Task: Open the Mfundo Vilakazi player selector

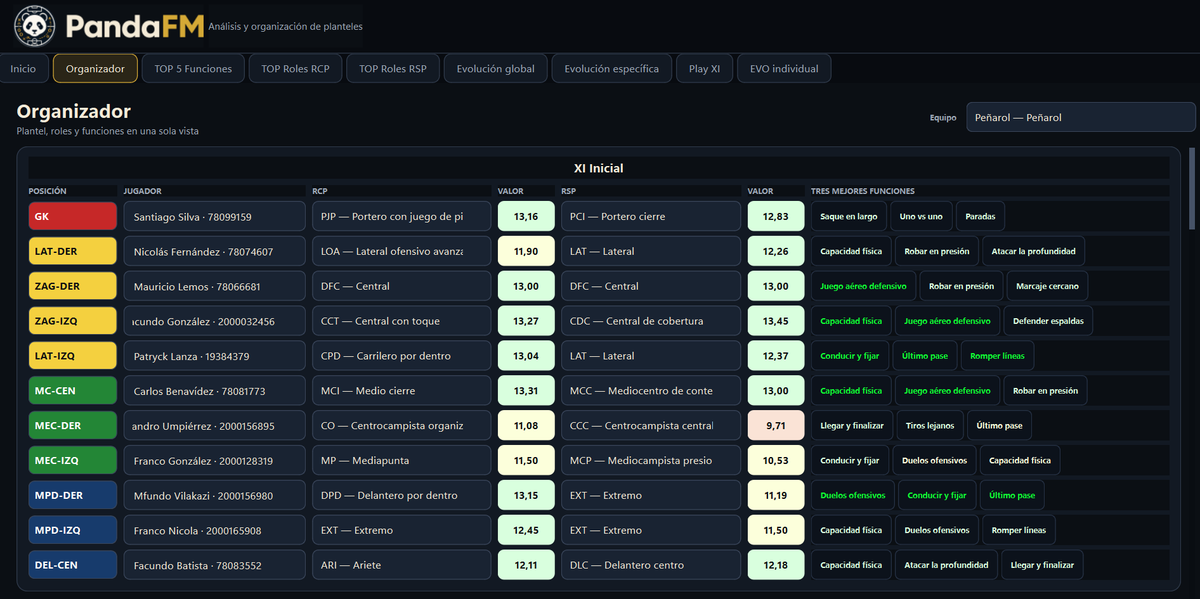Action: [214, 496]
